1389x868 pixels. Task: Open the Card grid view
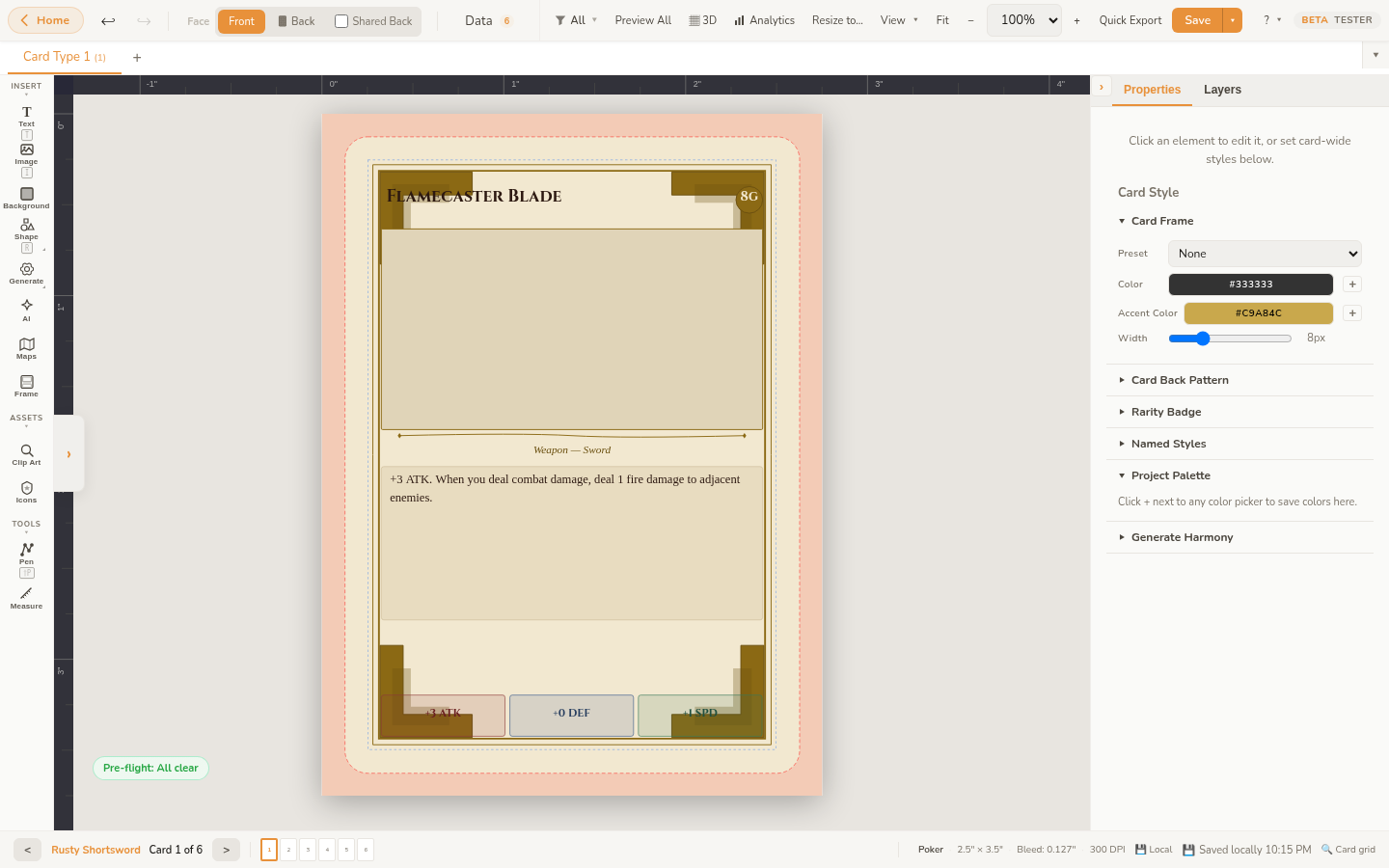point(1348,850)
